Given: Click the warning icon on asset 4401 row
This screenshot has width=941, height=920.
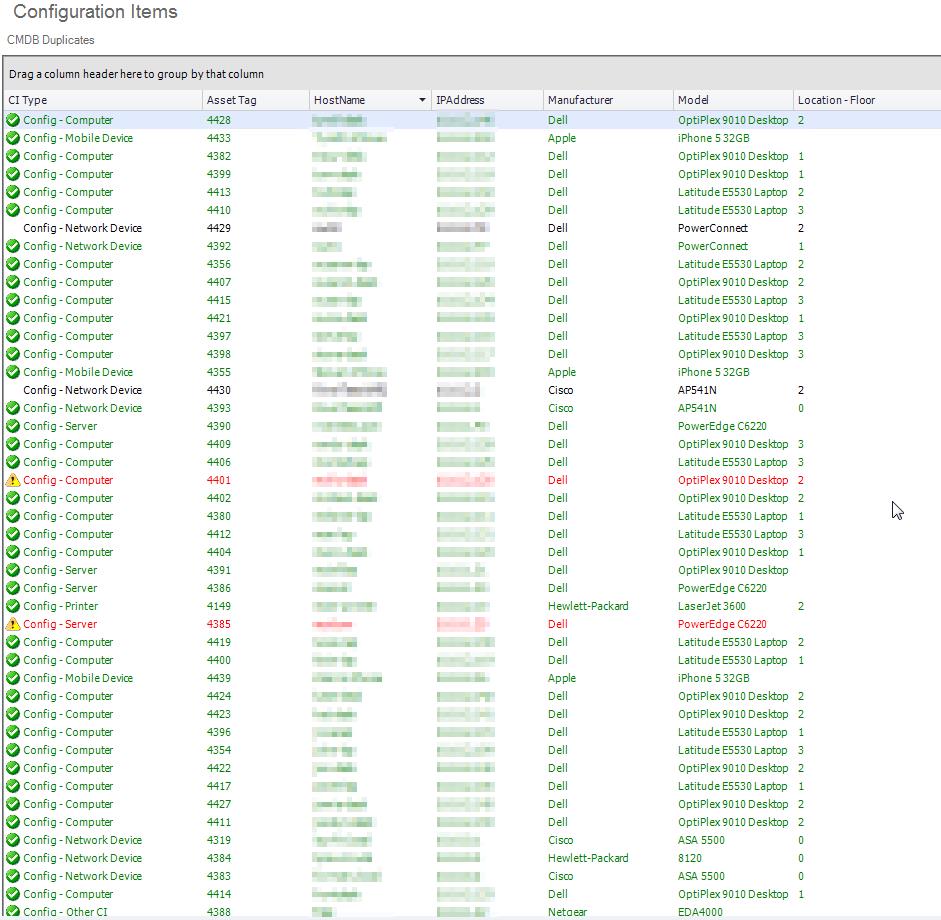Looking at the screenshot, I should click(13, 480).
